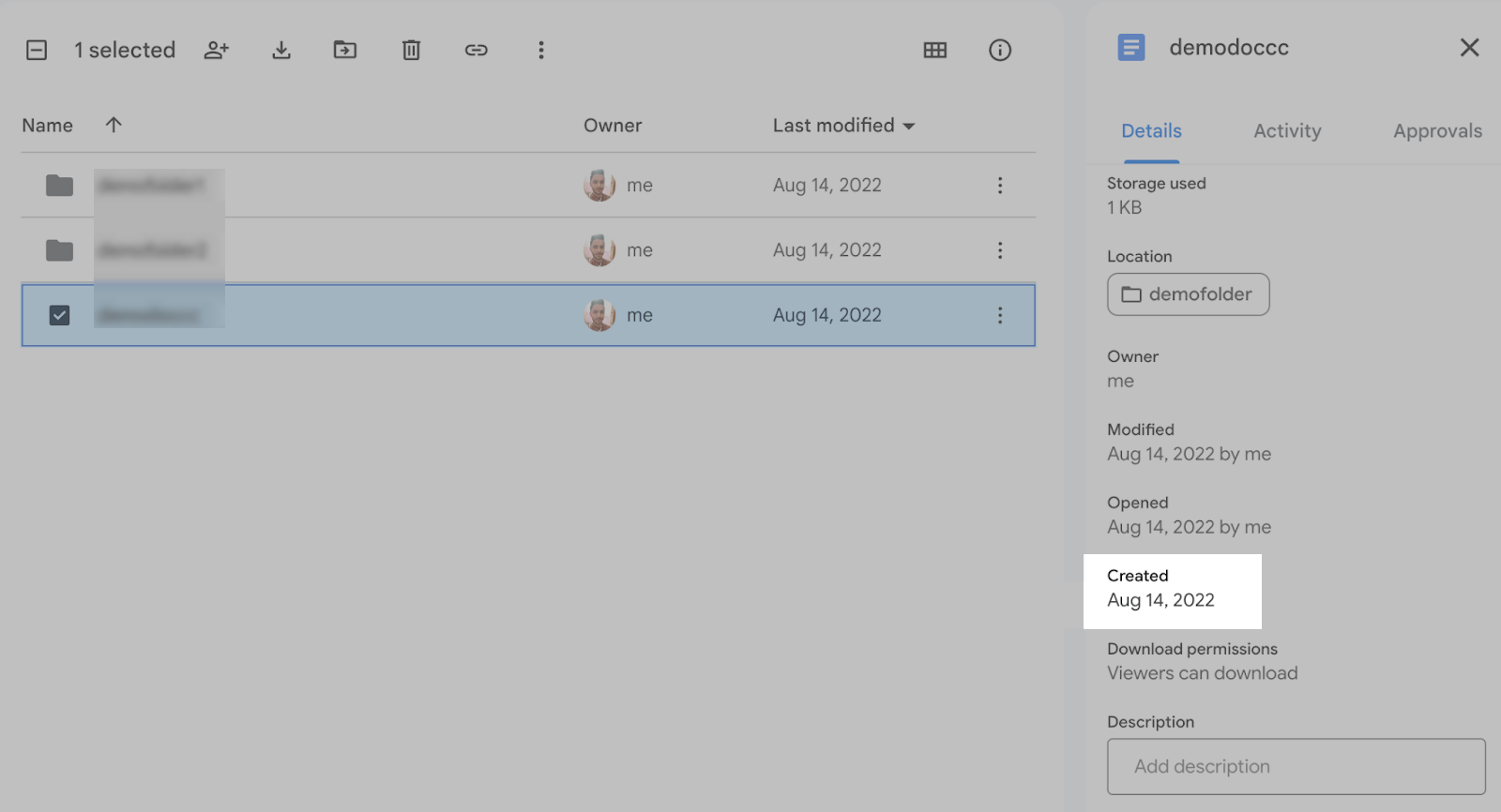Click the Move to folder icon
This screenshot has height=812, width=1501.
point(345,50)
